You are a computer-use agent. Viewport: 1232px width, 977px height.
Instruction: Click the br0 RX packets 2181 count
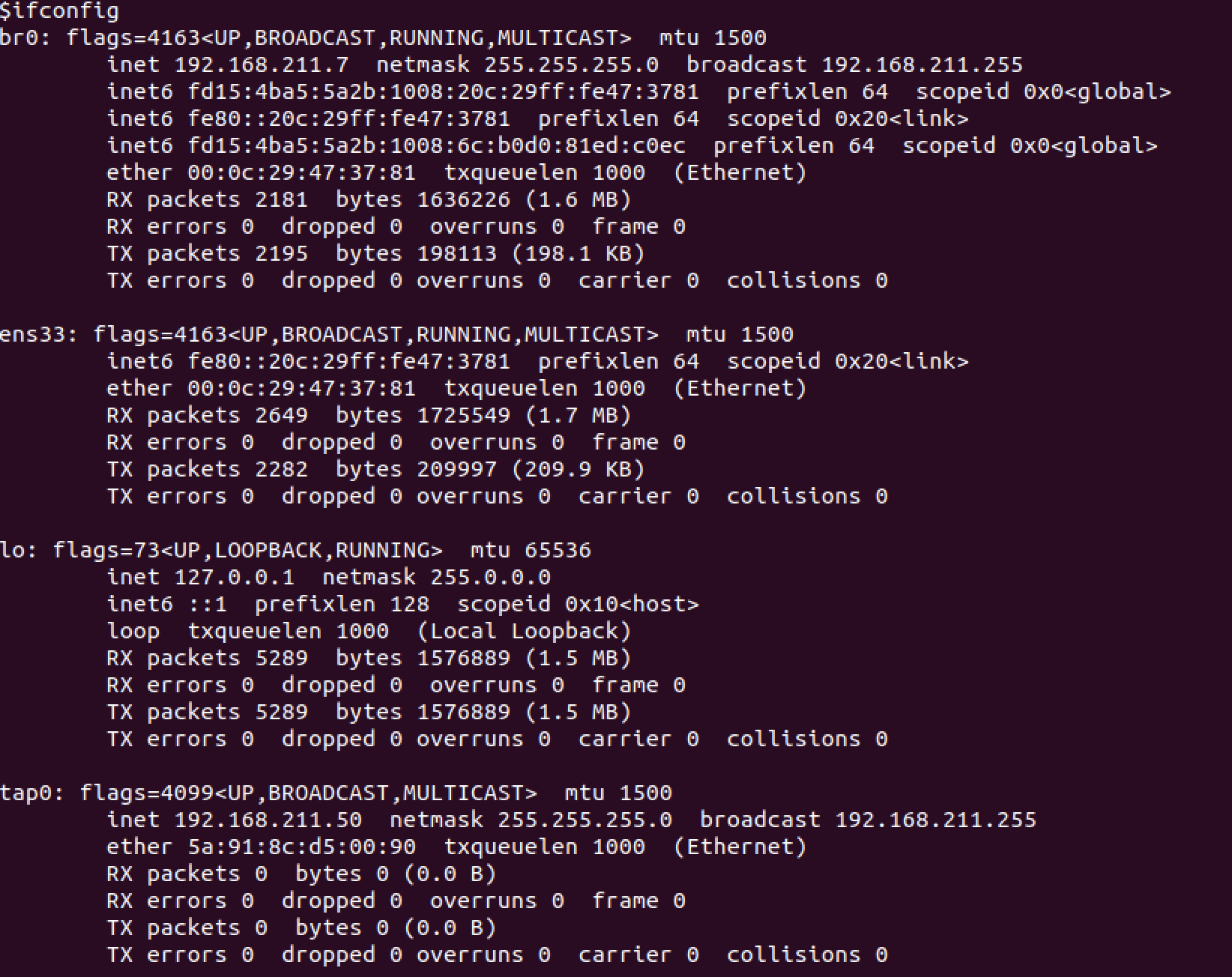tap(281, 199)
